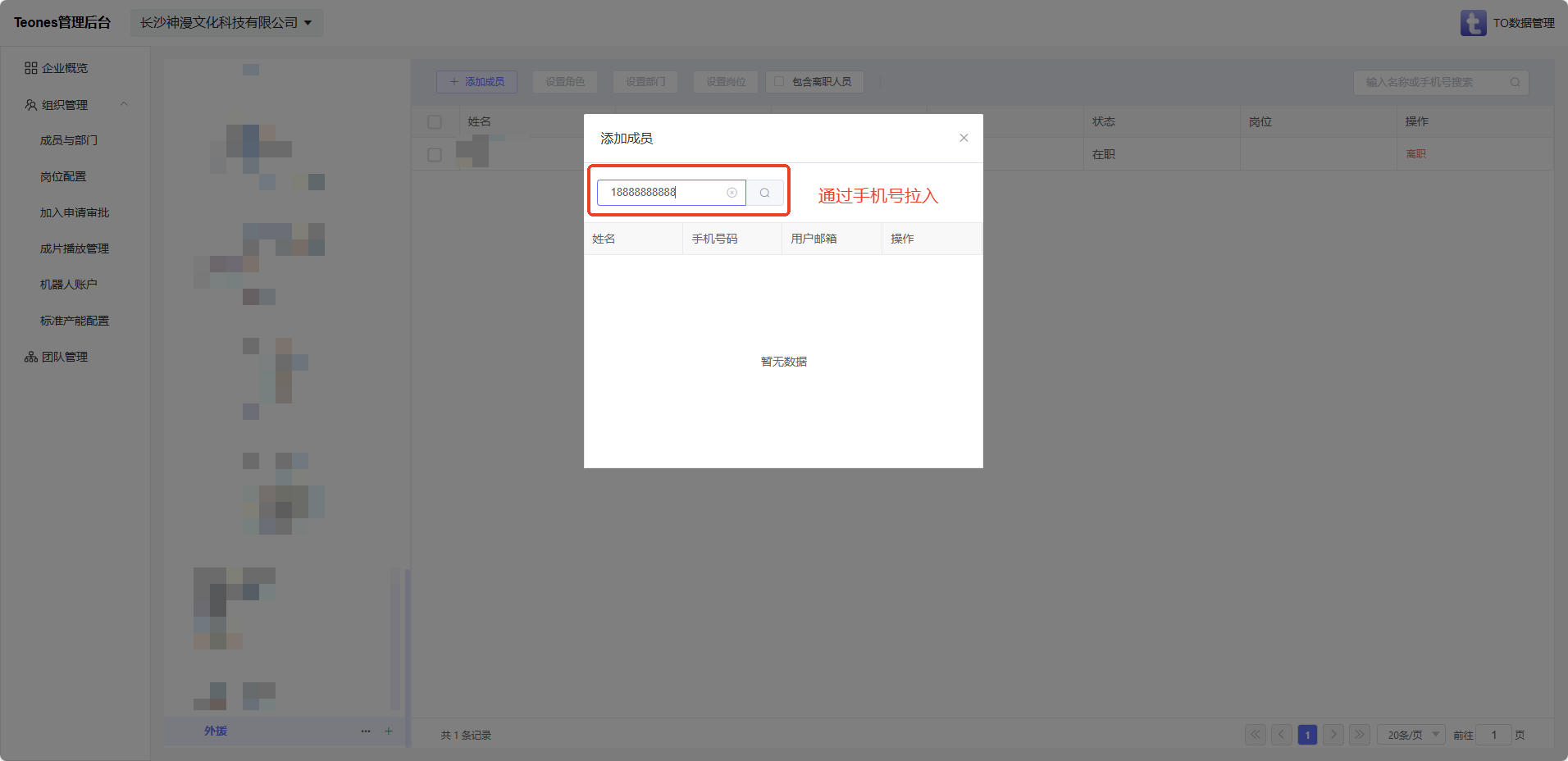Open 岗位配置 in the sidebar

click(63, 176)
